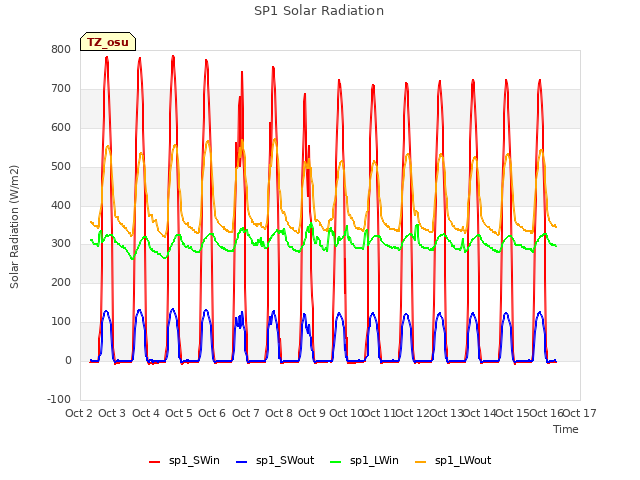Click the Solar Radiation (W/m2) axis title
The width and height of the screenshot is (640, 480).
coord(14,227)
